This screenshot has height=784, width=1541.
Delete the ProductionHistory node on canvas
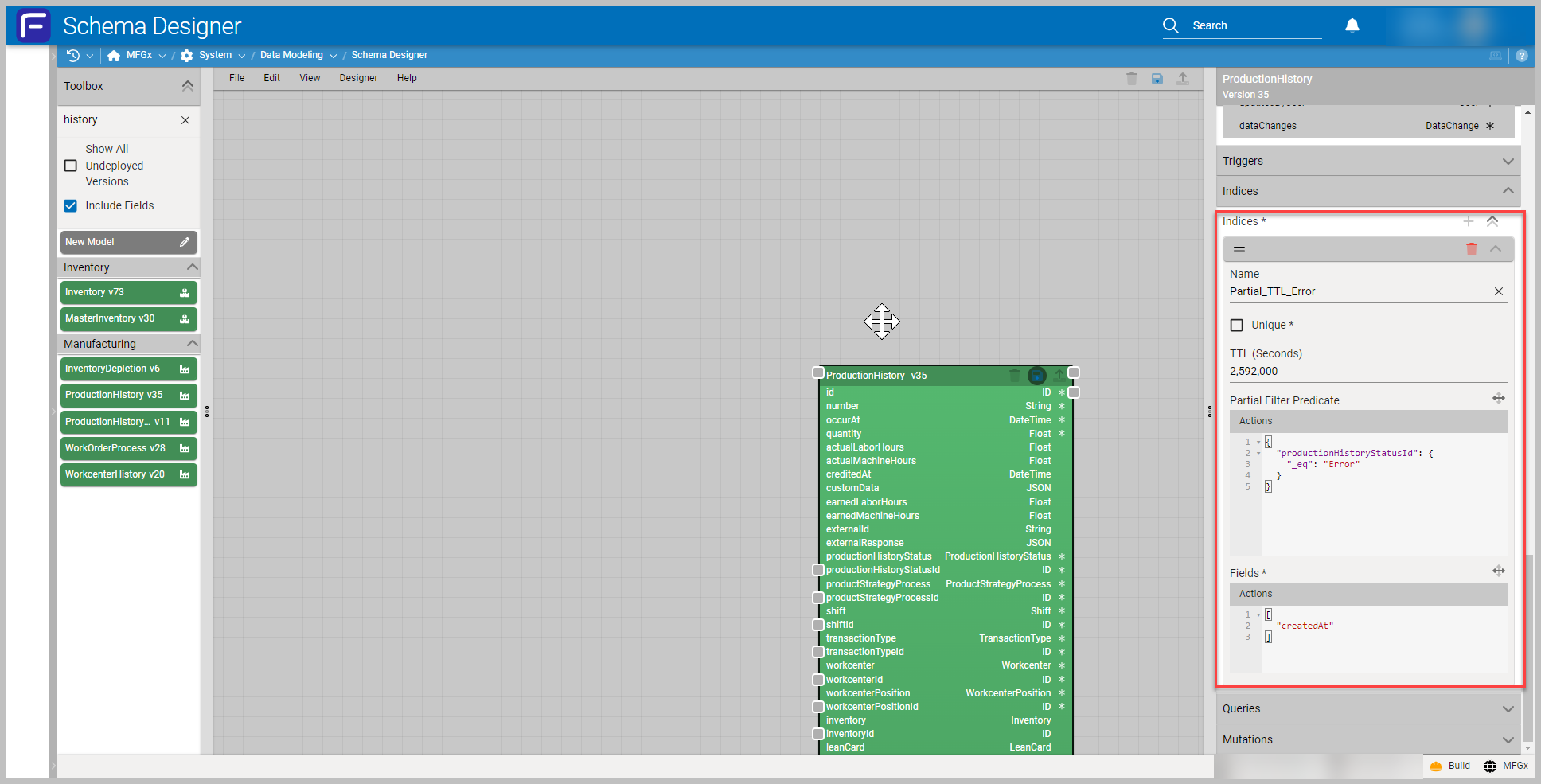click(1014, 375)
